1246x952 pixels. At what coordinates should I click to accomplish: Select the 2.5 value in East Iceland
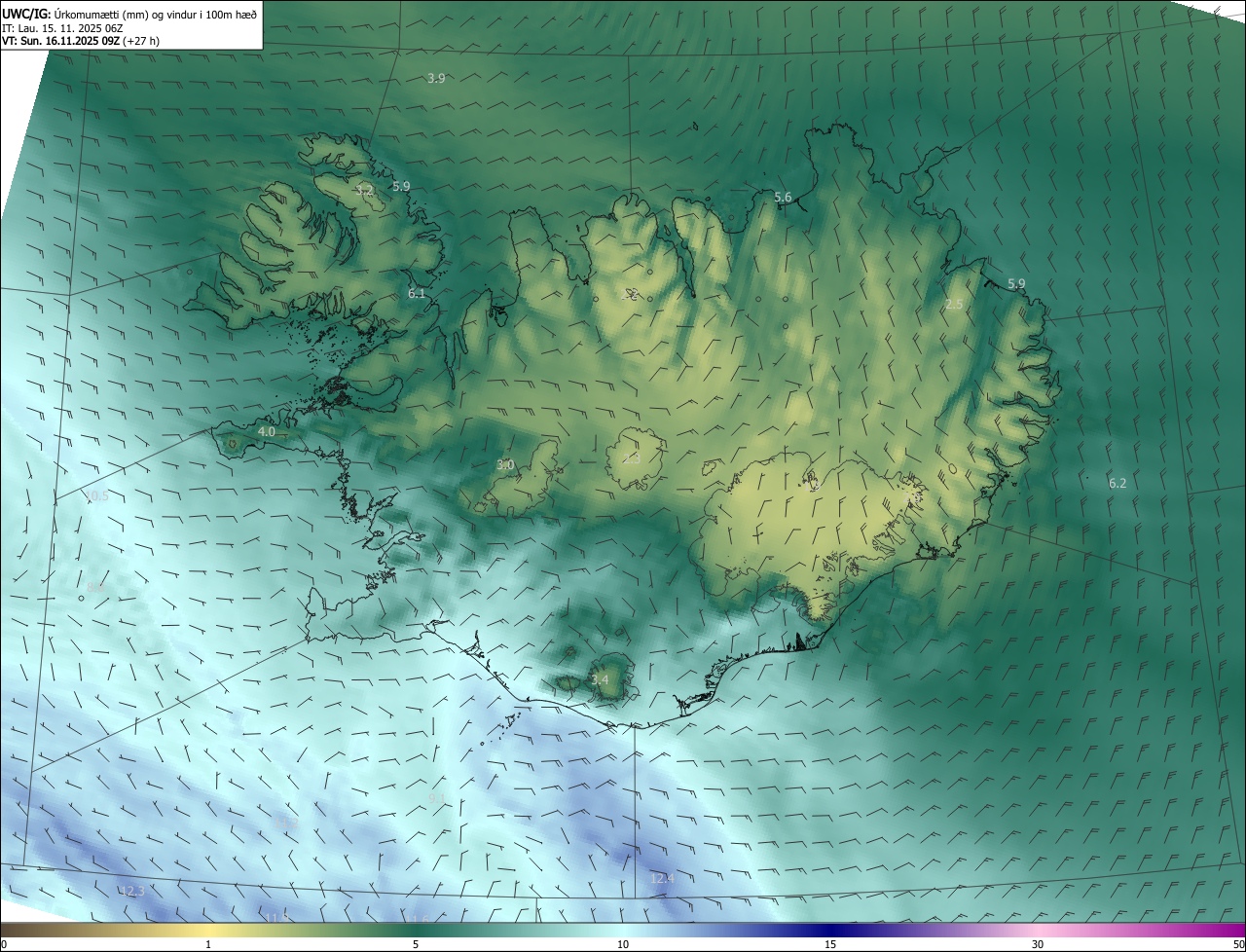[954, 305]
